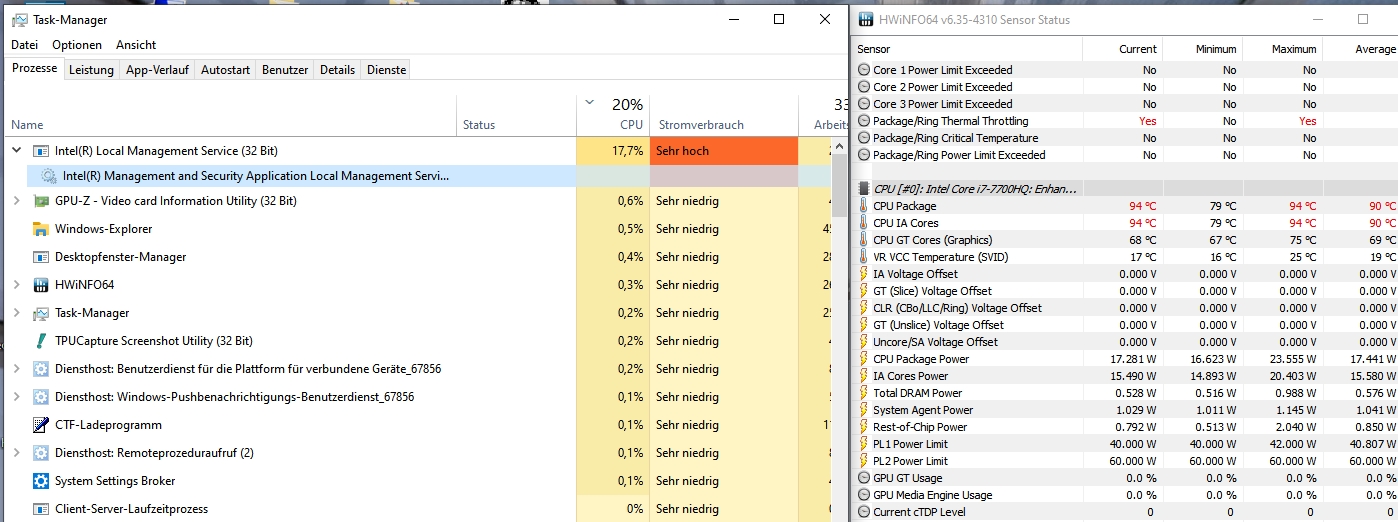Click the 17.281 W CPU Package Power value
This screenshot has height=522, width=1398.
1134,359
